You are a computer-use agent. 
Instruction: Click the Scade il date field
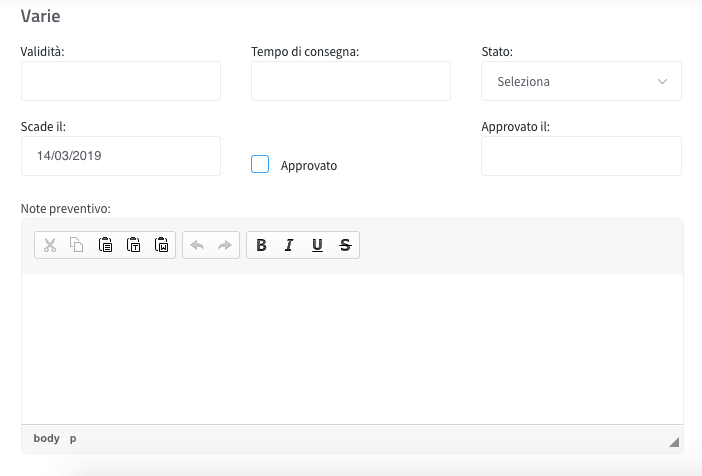pyautogui.click(x=121, y=156)
